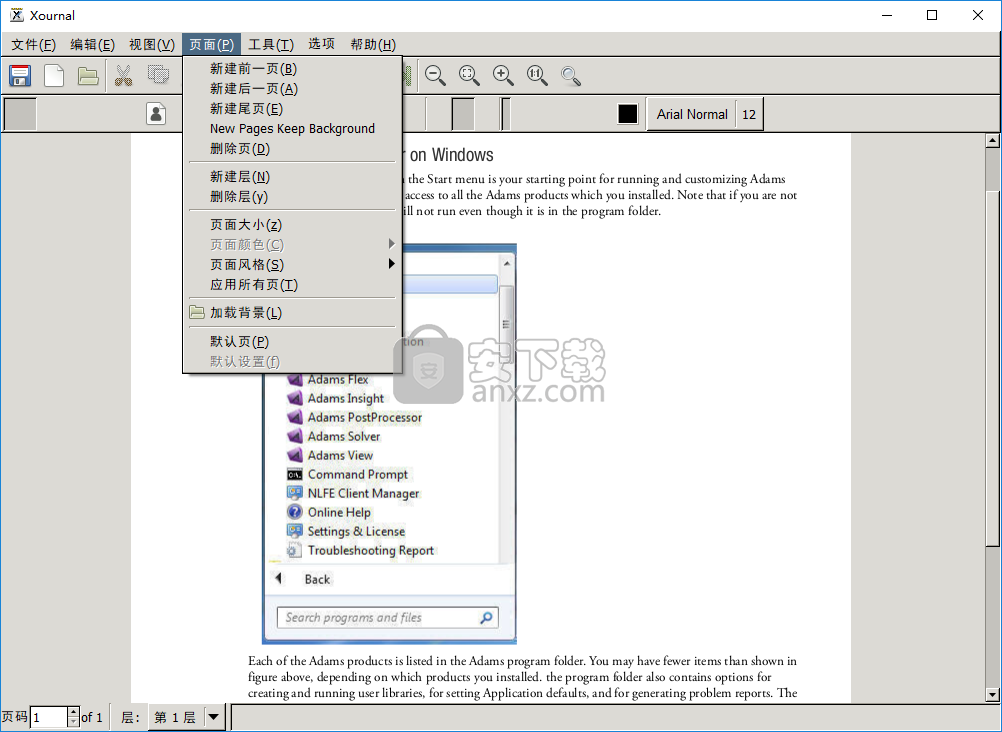Click Online Help in the document
The width and height of the screenshot is (1002, 732).
coord(339,512)
